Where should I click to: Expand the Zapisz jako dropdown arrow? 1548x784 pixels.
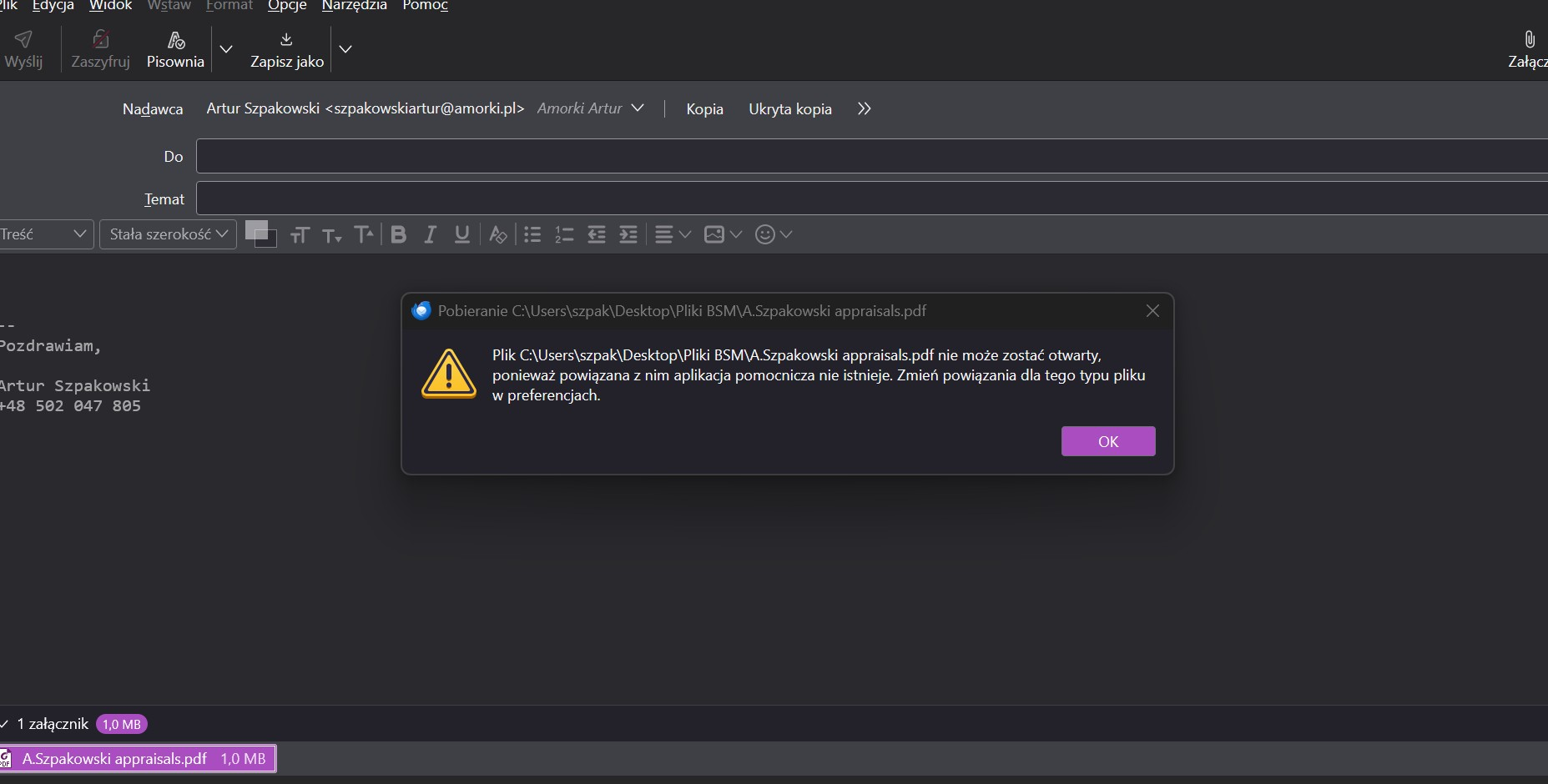point(345,49)
